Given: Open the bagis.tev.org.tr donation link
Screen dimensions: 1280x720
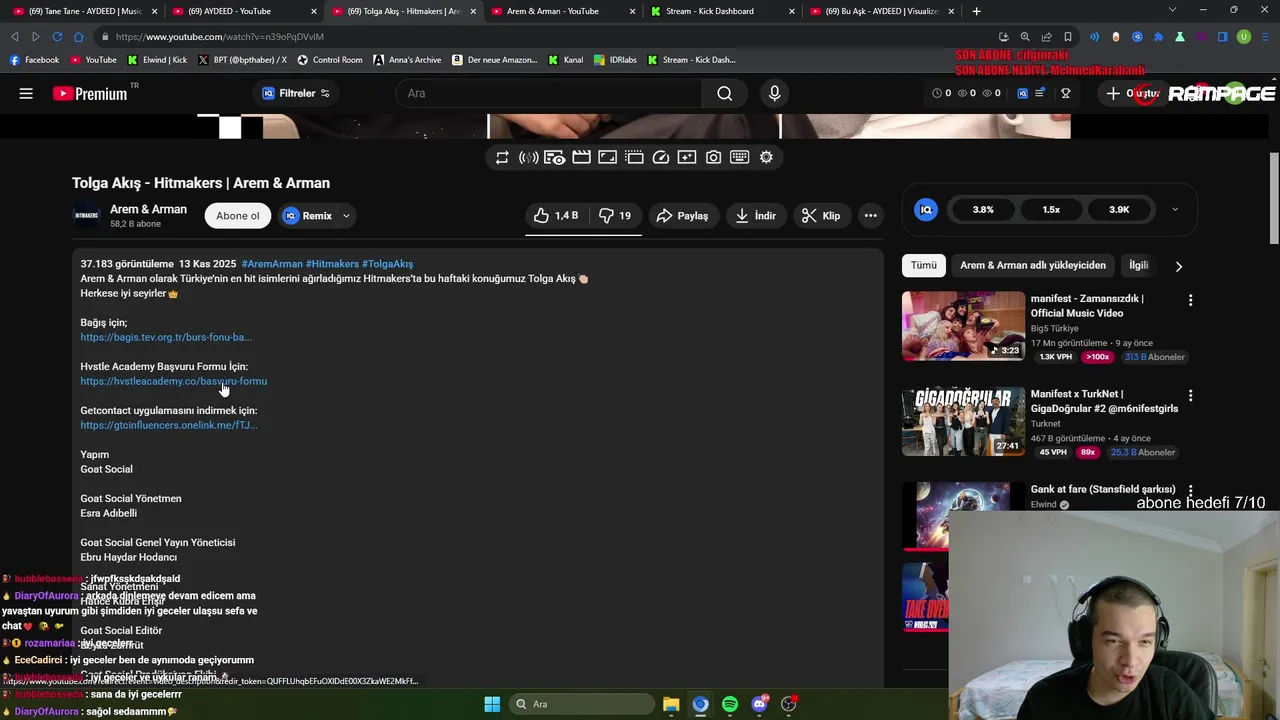Looking at the screenshot, I should point(166,337).
